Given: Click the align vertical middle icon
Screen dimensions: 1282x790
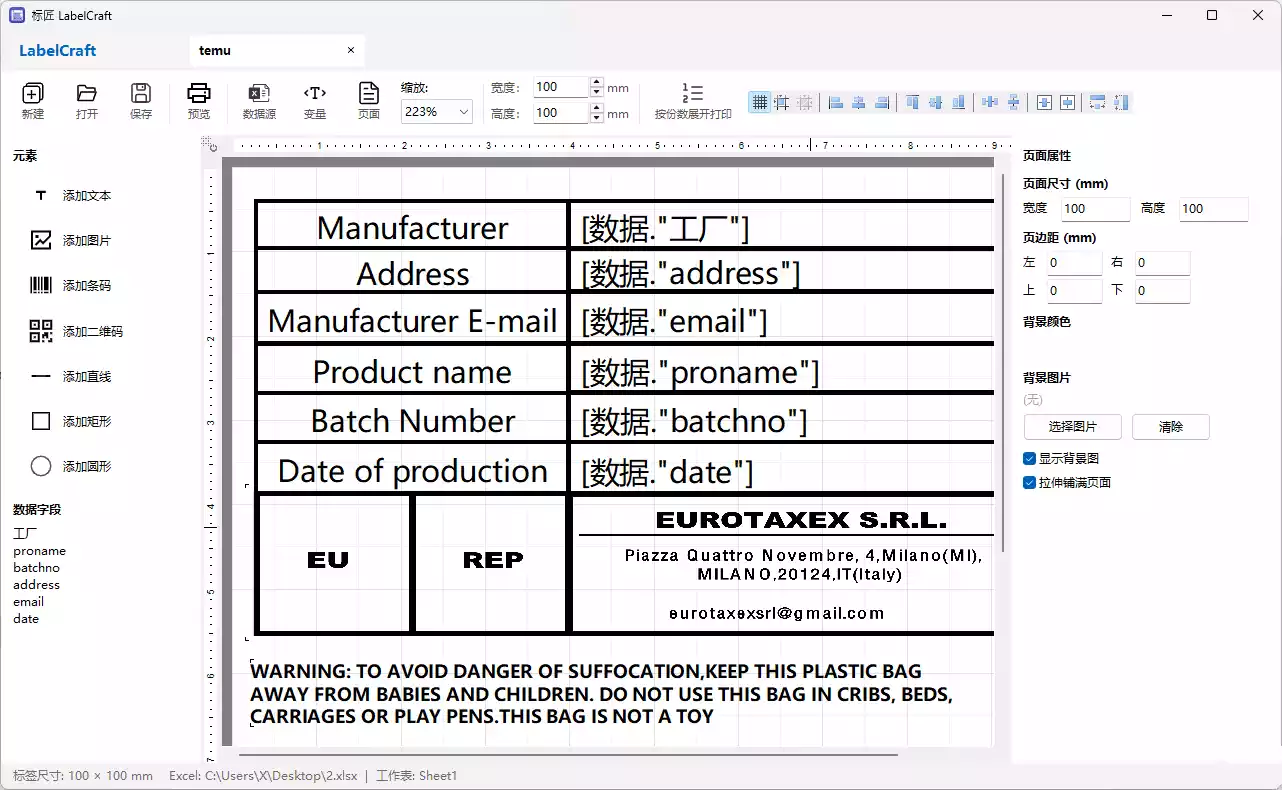Looking at the screenshot, I should click(936, 102).
